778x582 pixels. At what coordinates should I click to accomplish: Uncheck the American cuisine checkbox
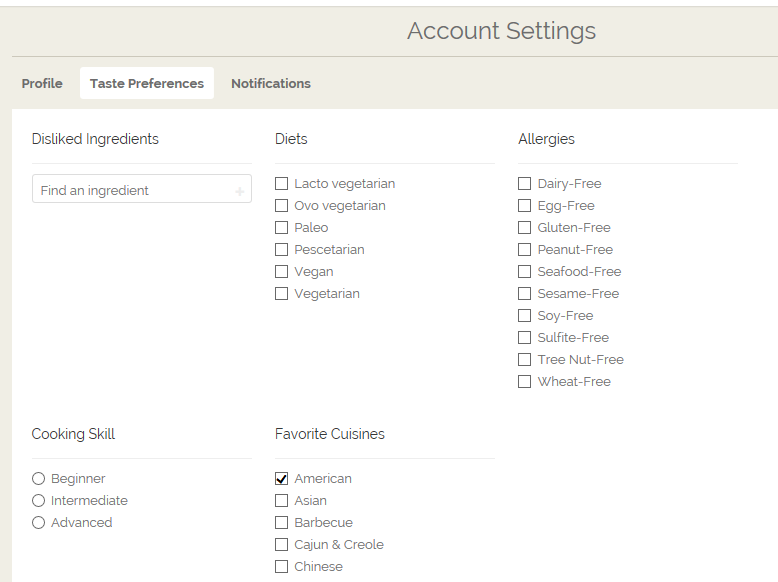282,479
